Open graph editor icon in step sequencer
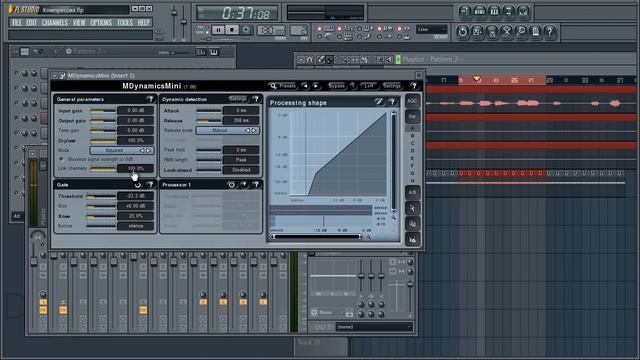 pos(202,52)
